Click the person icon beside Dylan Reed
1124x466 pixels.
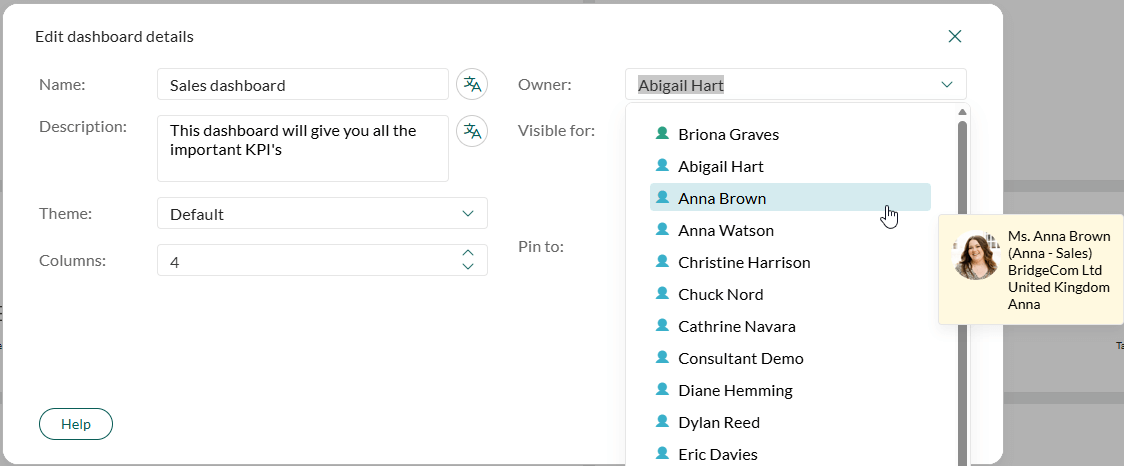(x=662, y=422)
